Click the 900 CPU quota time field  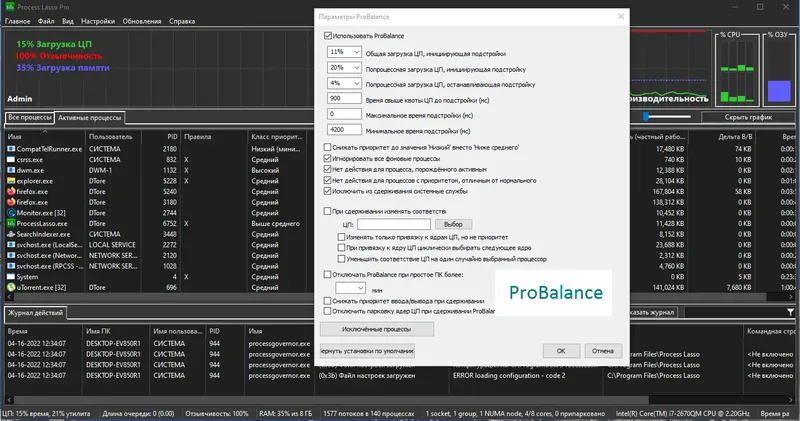(x=344, y=98)
